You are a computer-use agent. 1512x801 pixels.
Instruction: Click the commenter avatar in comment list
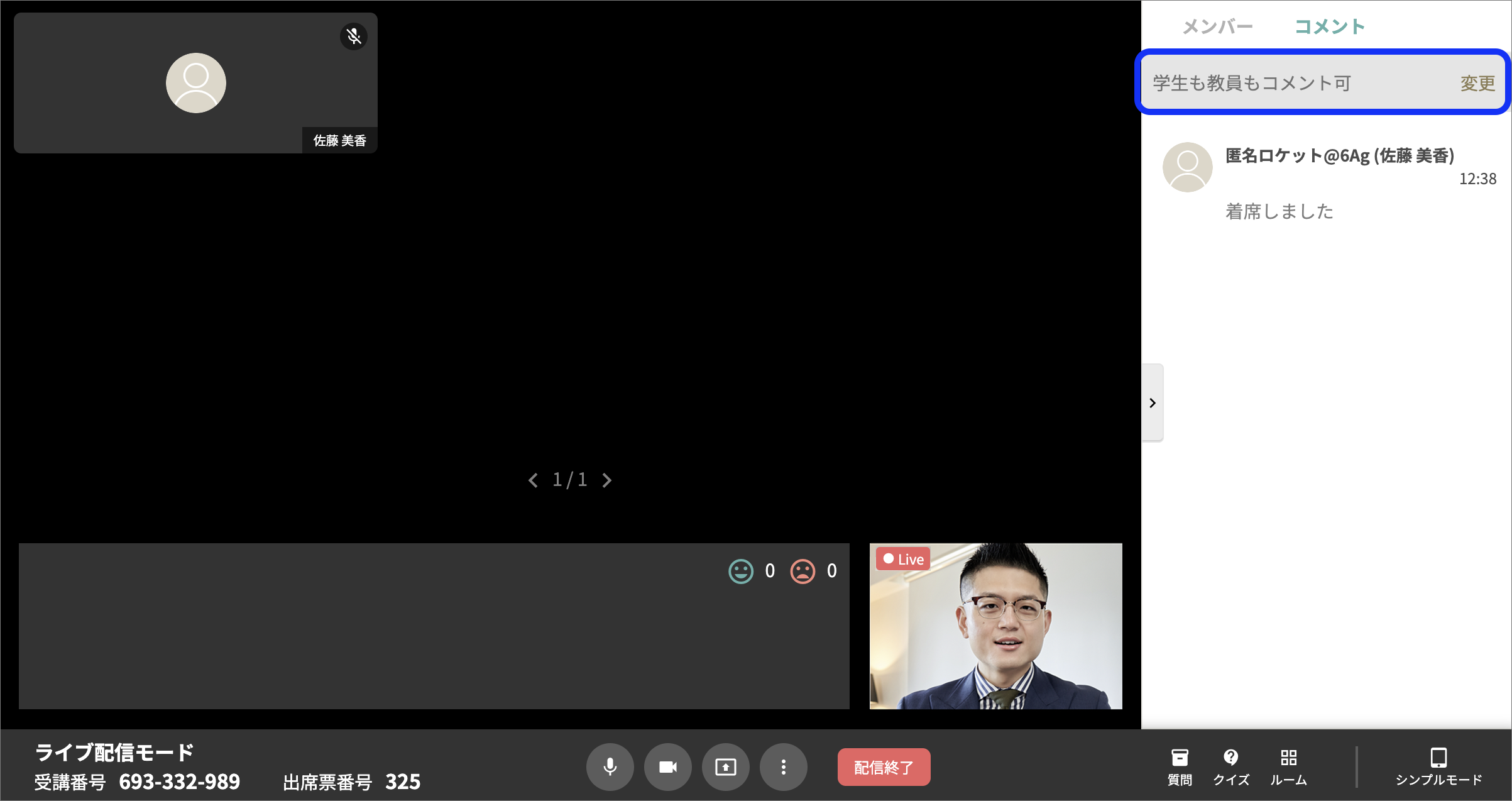point(1187,167)
